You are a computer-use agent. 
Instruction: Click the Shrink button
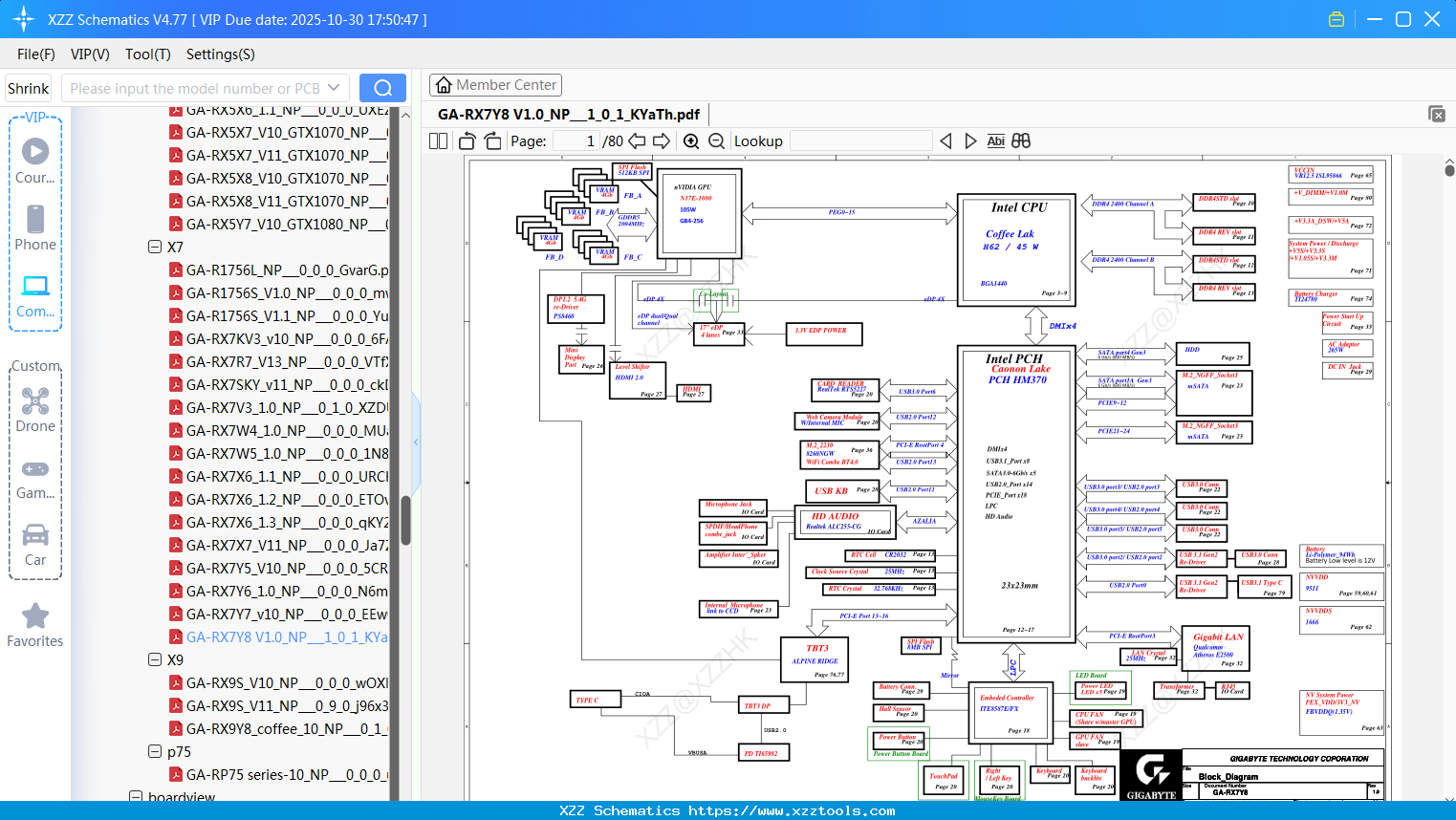pos(28,88)
